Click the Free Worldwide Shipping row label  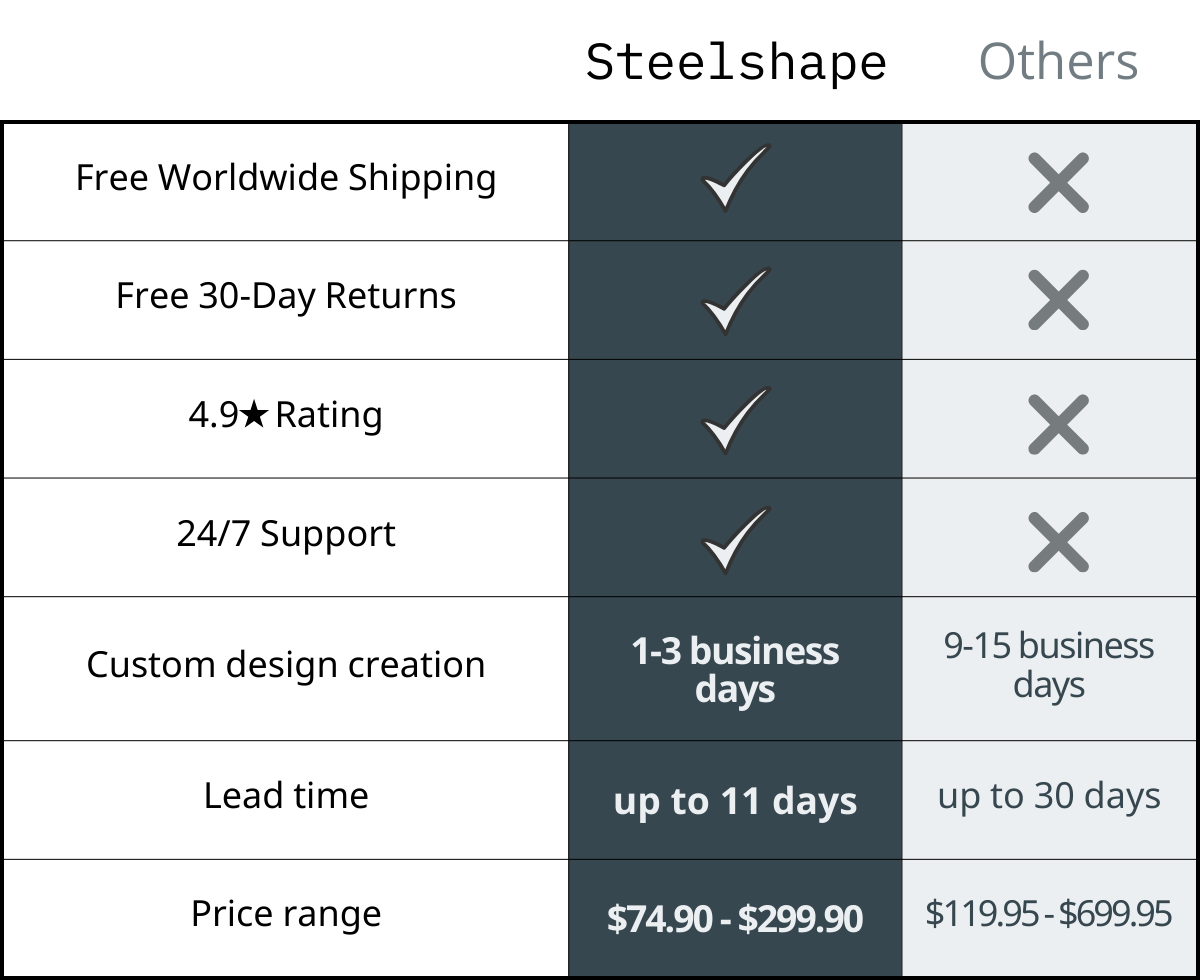pyautogui.click(x=286, y=178)
